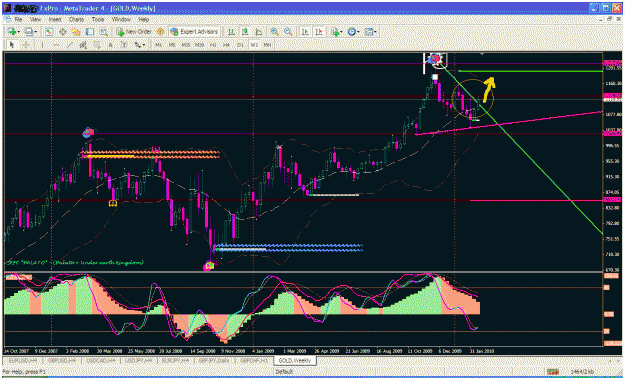Launch MetaEditor from the toolbar
Viewport: 625px width, 378px height.
(160, 32)
